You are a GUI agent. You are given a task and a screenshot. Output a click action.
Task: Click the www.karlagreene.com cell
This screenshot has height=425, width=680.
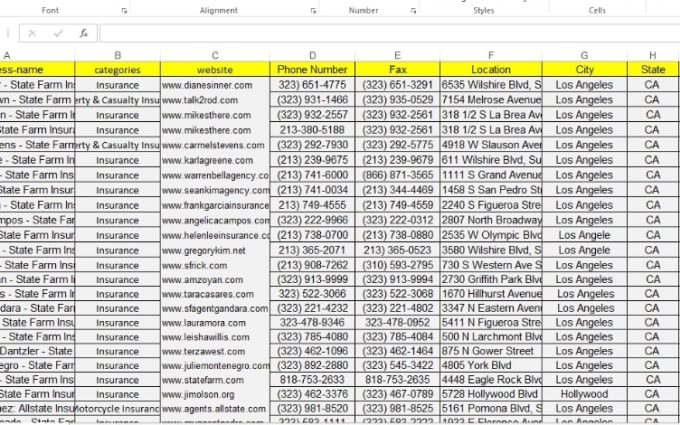click(x=215, y=160)
